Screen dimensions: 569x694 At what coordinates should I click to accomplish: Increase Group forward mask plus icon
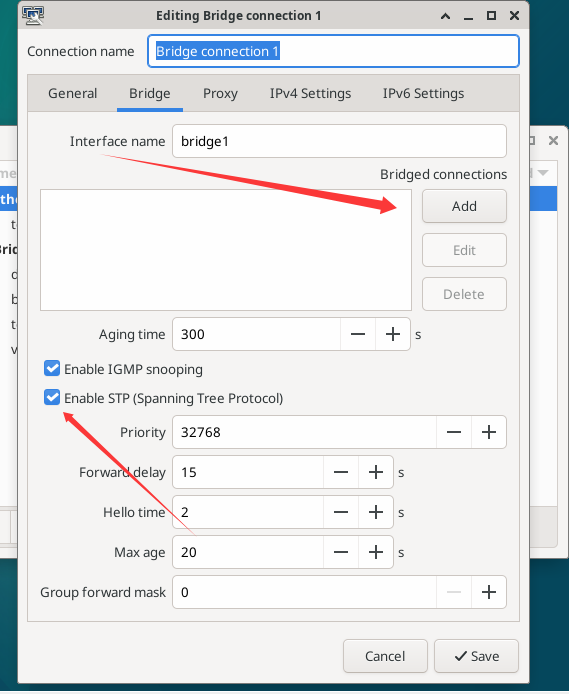[x=488, y=592]
